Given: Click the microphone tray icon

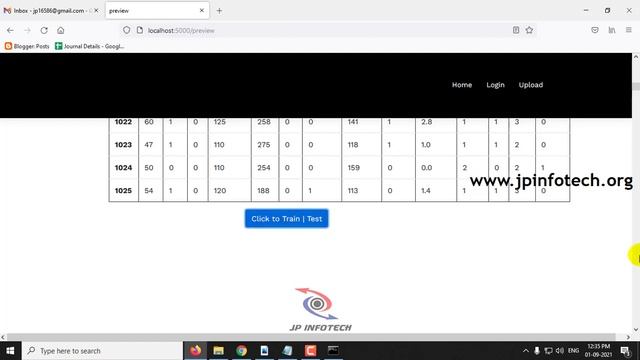Looking at the screenshot, I should pyautogui.click(x=537, y=351).
